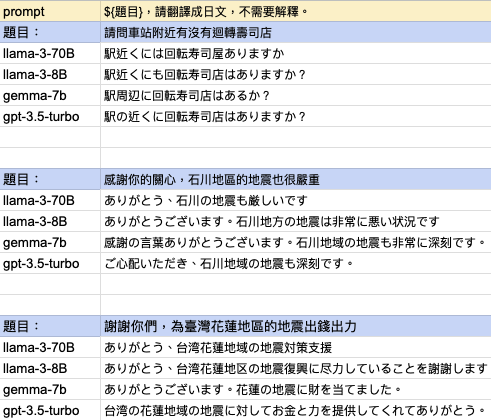The height and width of the screenshot is (420, 491).
Task: Click the third 題目： label cell
Action: click(50, 326)
